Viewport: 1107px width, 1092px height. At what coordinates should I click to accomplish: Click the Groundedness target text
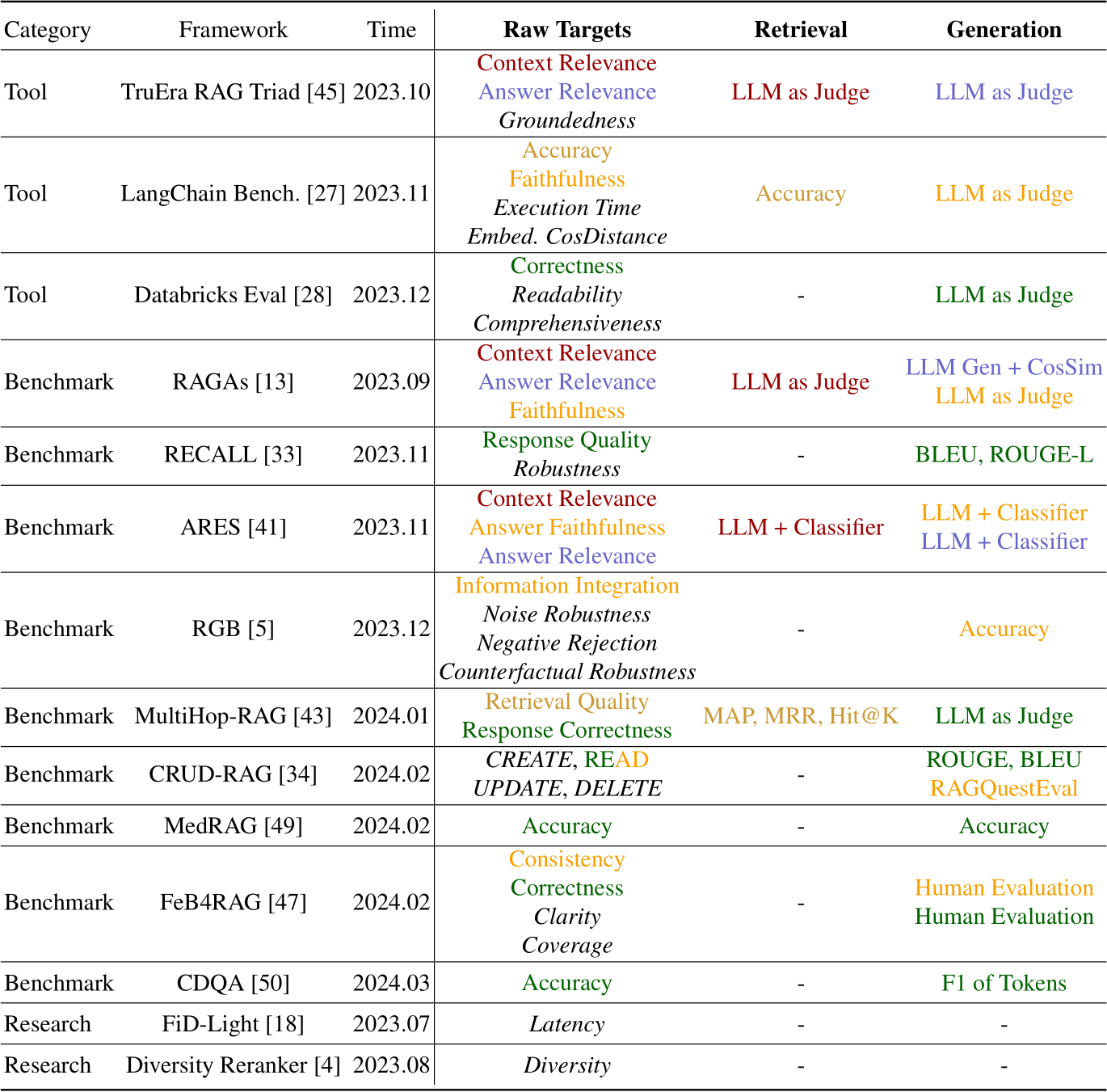coord(567,120)
